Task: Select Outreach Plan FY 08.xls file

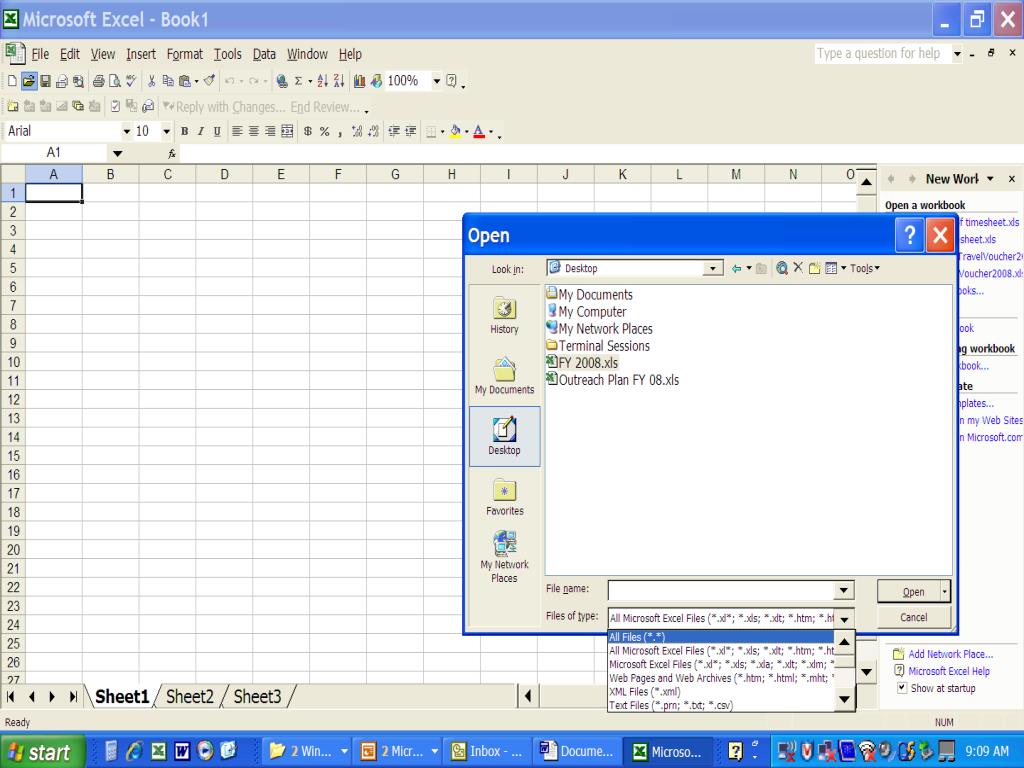Action: (613, 380)
